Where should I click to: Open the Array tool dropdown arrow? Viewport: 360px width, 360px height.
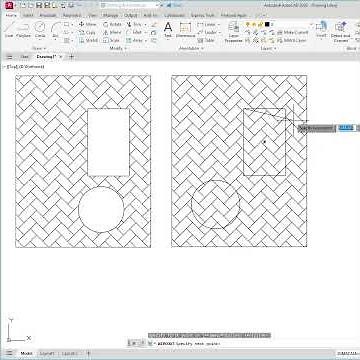[146, 40]
